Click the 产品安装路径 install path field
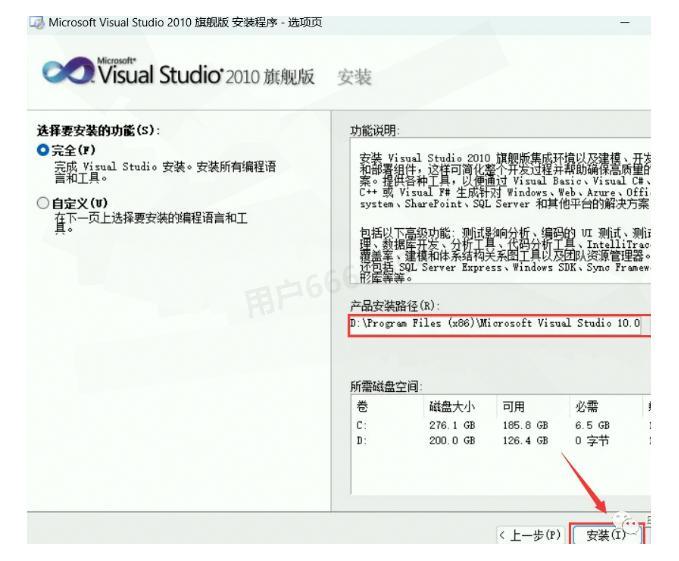 coord(490,324)
